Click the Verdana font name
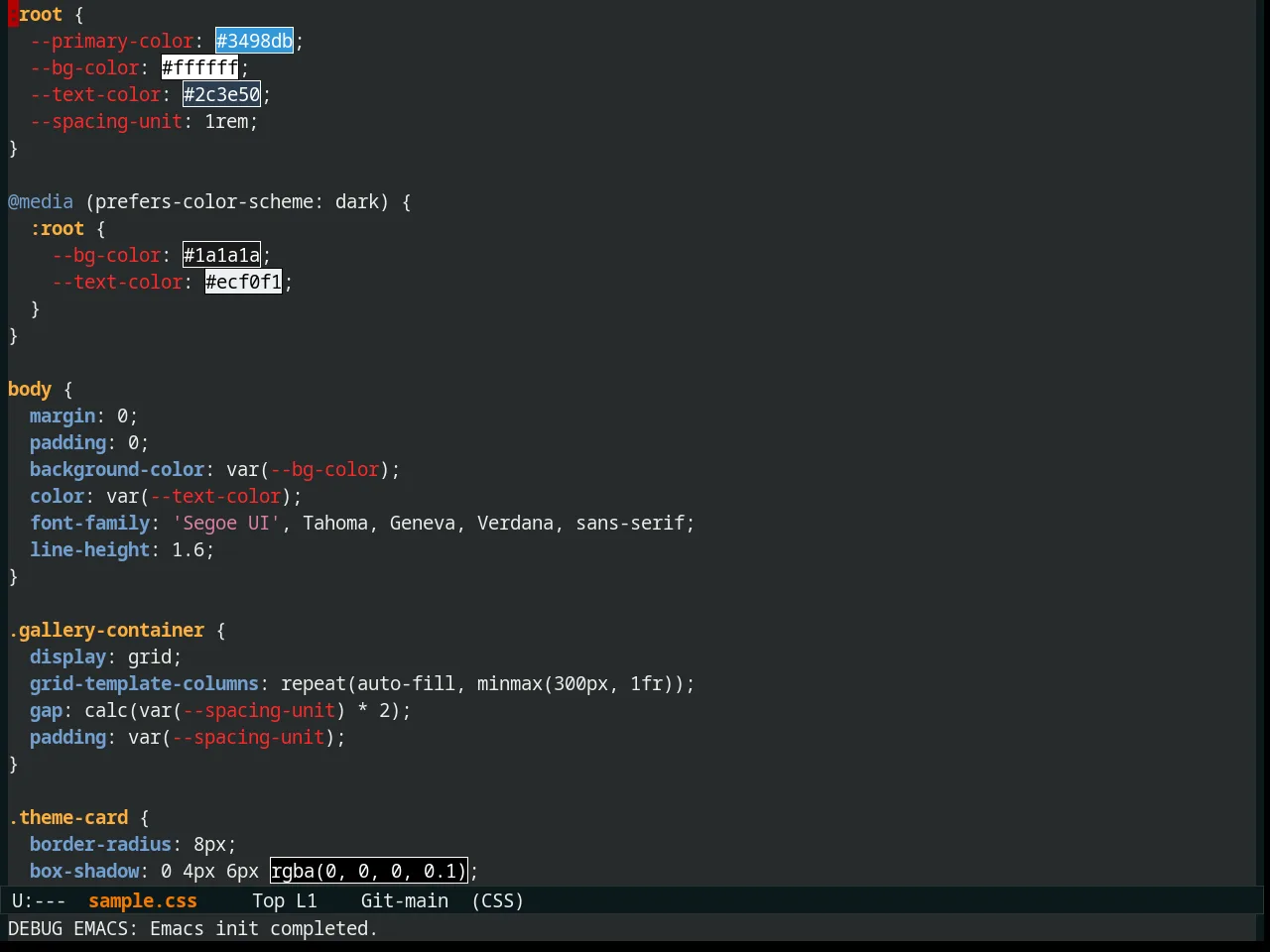Viewport: 1270px width, 952px height. (515, 523)
